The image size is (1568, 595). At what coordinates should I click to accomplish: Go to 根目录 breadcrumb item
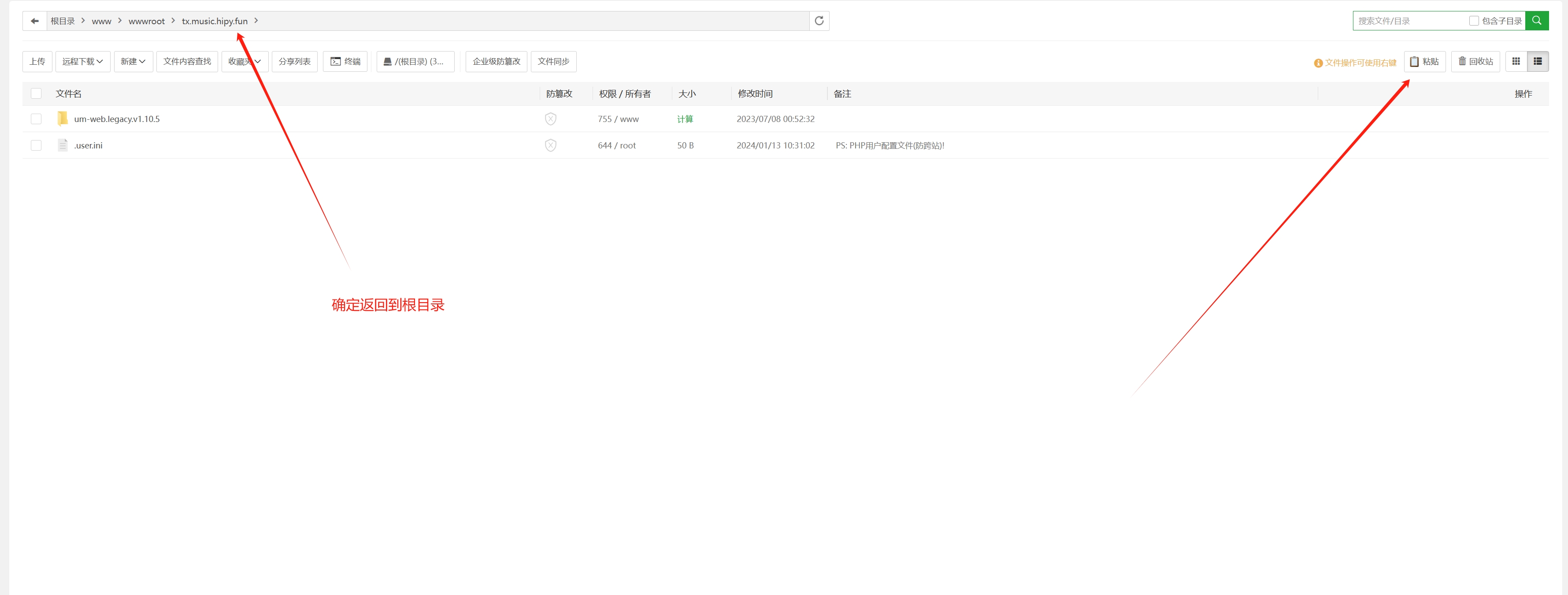point(63,21)
